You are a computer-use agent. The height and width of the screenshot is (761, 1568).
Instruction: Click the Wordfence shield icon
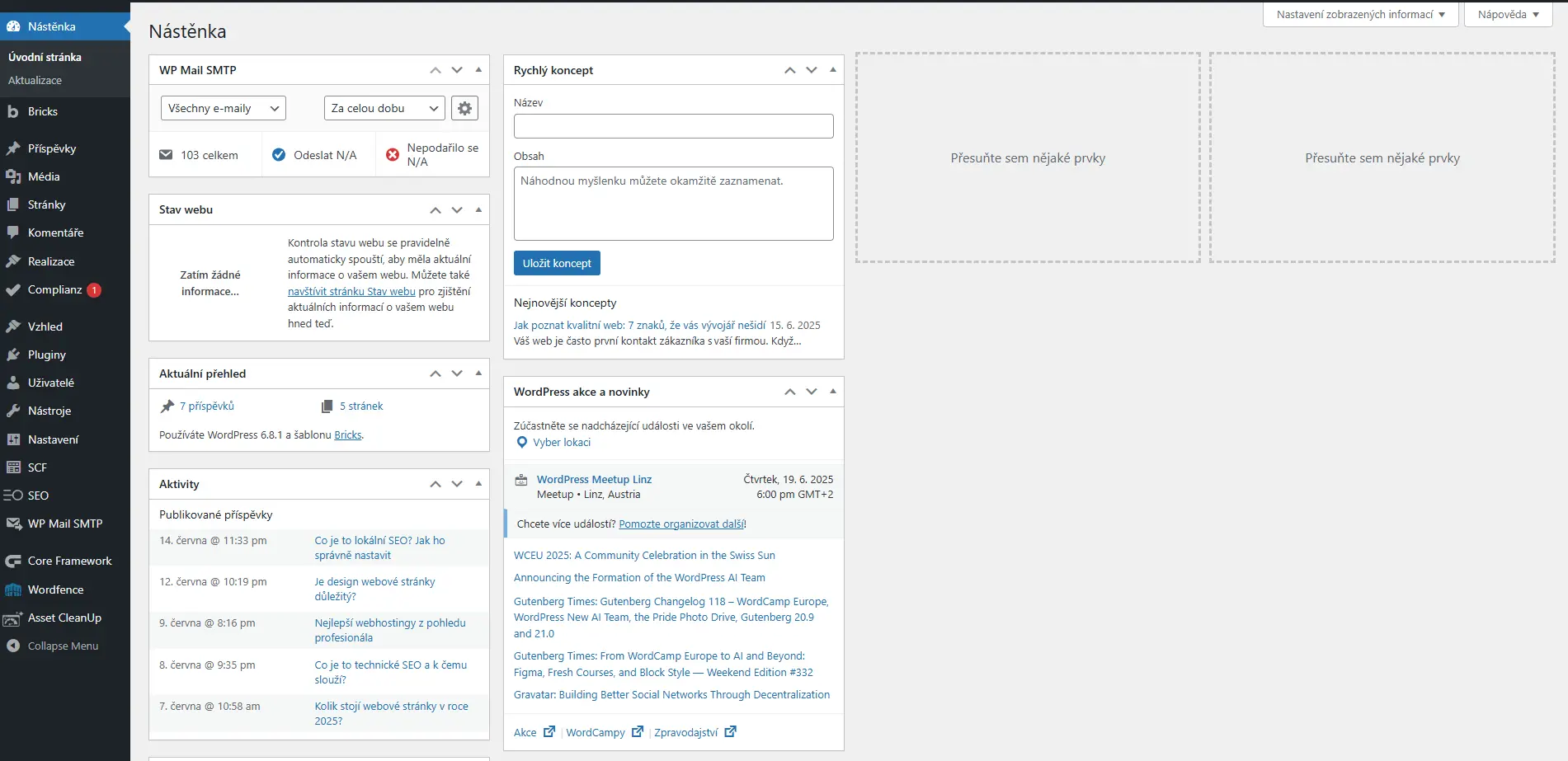point(13,590)
